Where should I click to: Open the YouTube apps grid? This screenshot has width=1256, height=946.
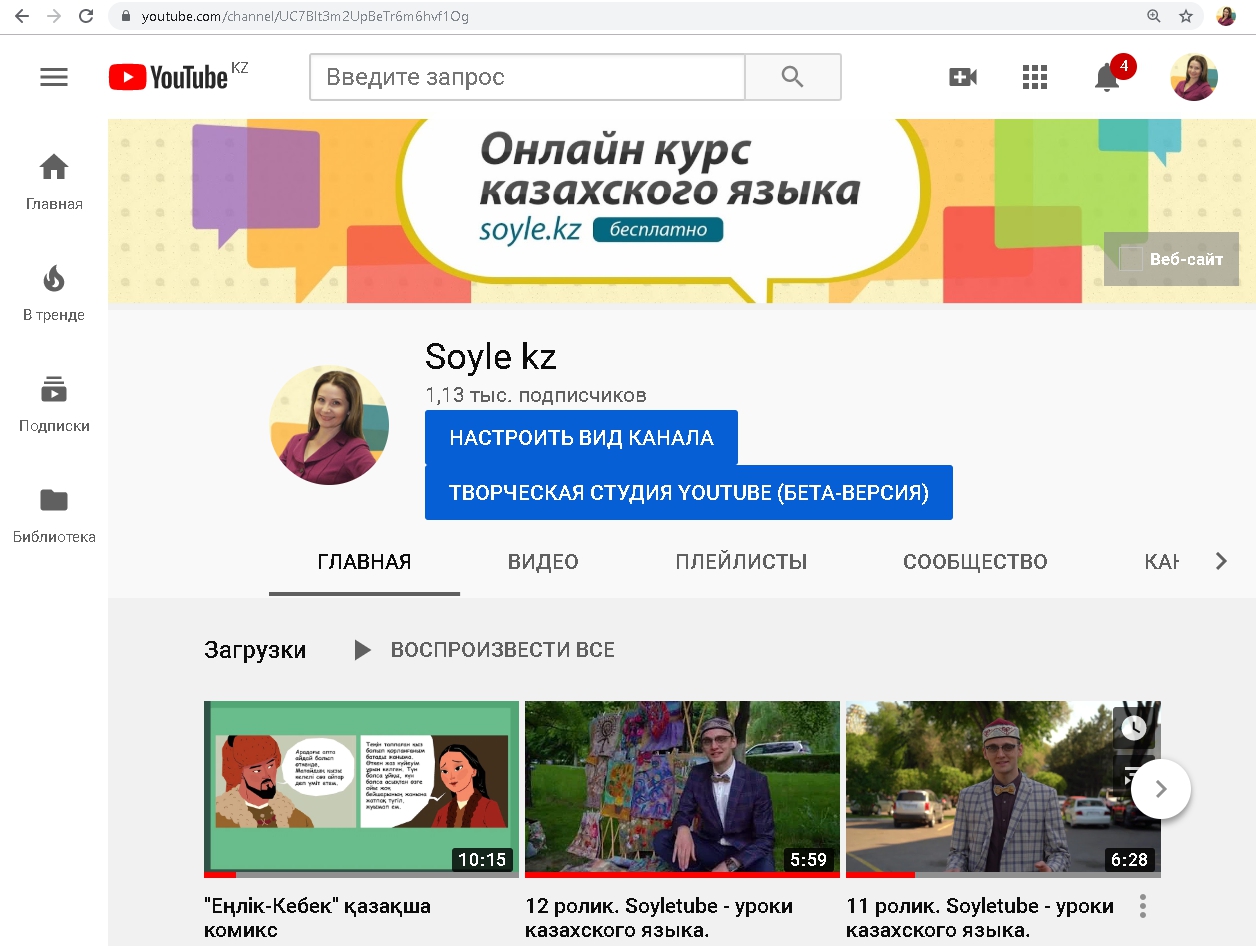coord(1035,77)
